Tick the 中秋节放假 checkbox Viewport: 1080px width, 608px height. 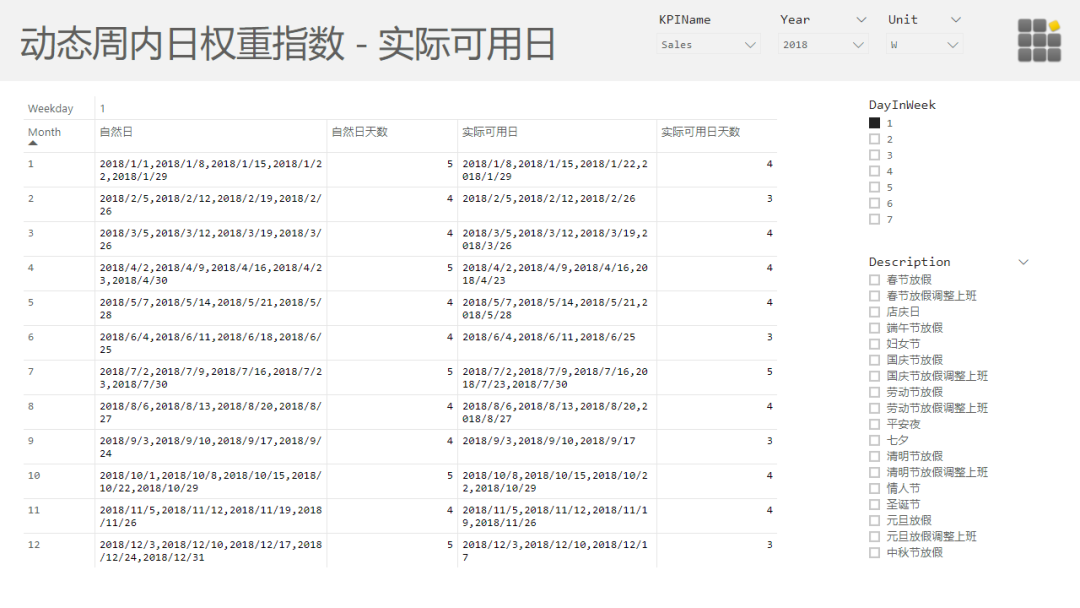pos(875,553)
